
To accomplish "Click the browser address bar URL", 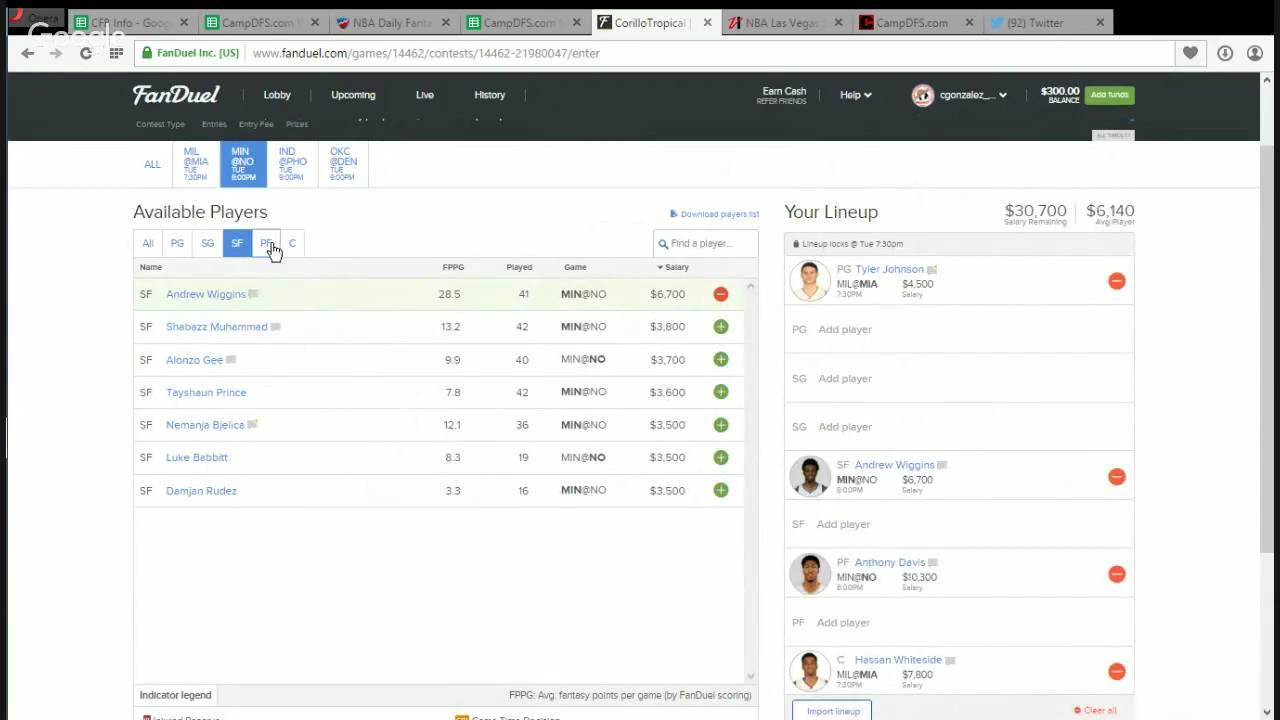I will [426, 53].
